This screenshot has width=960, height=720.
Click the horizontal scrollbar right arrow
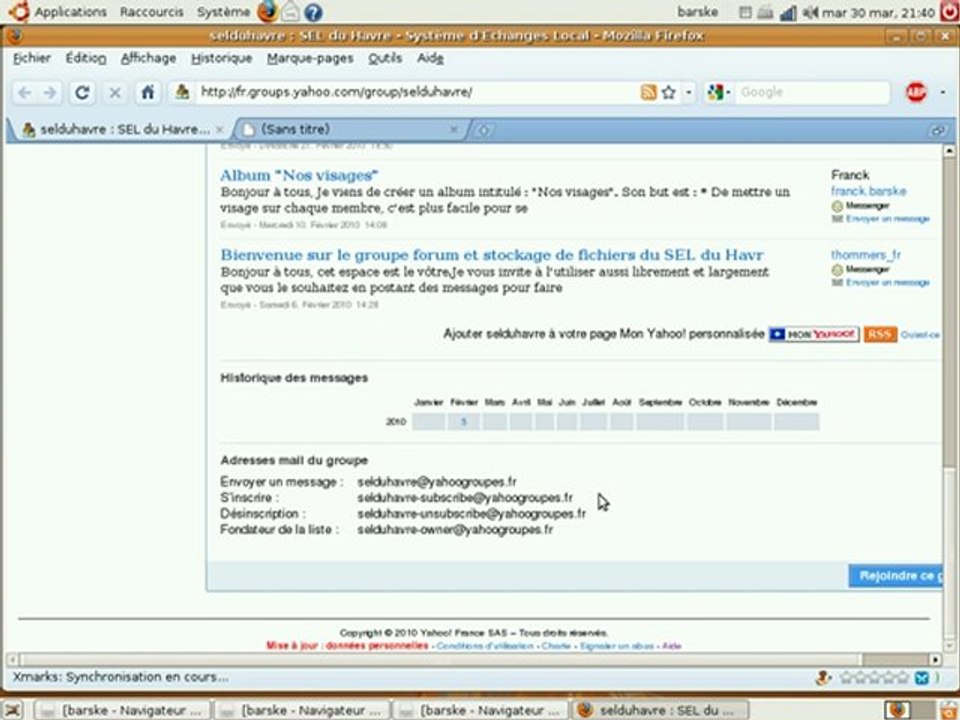(x=935, y=659)
